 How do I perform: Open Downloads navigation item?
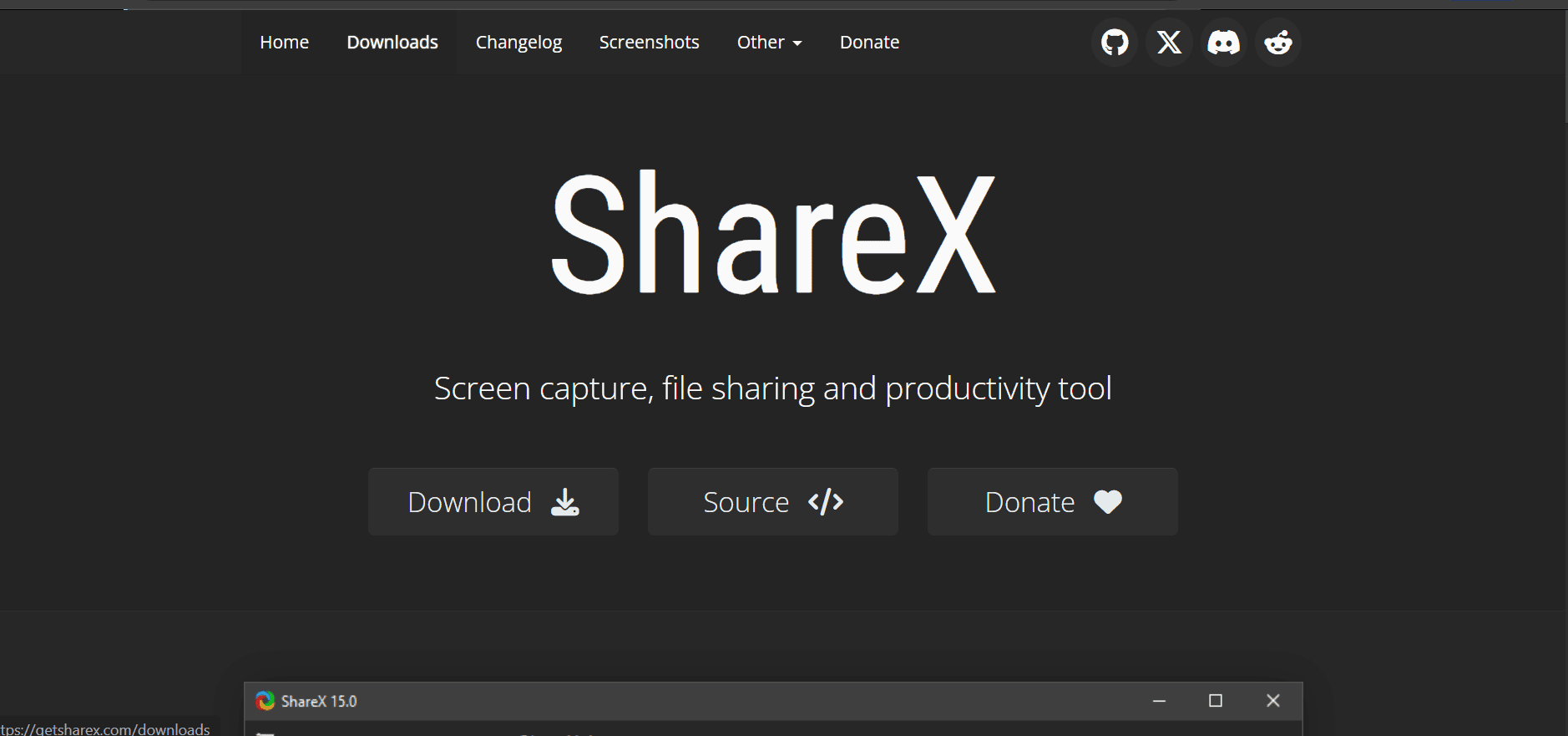click(x=392, y=42)
